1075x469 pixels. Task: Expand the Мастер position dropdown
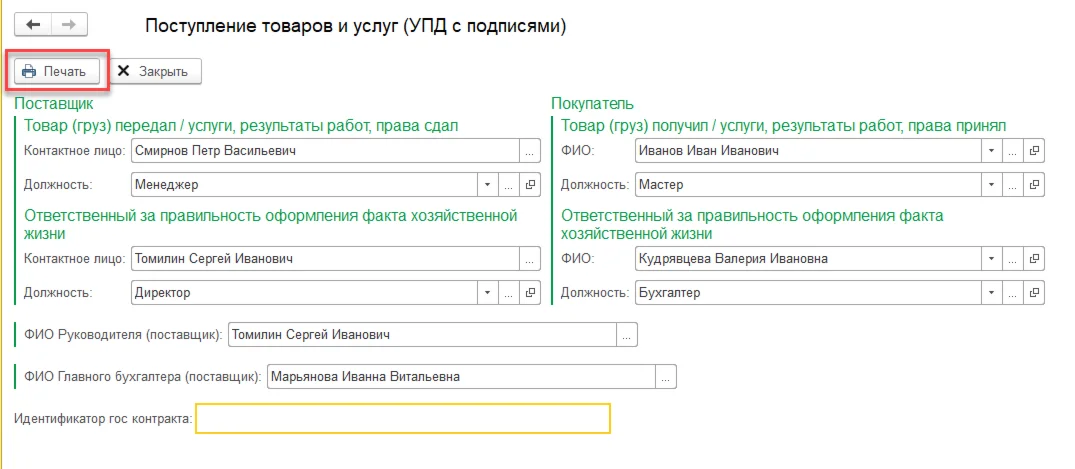(991, 185)
